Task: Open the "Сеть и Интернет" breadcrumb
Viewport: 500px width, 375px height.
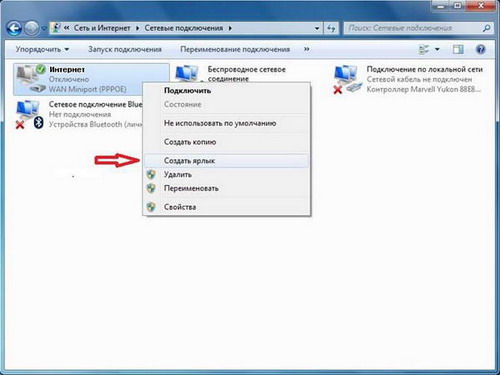Action: pos(102,28)
